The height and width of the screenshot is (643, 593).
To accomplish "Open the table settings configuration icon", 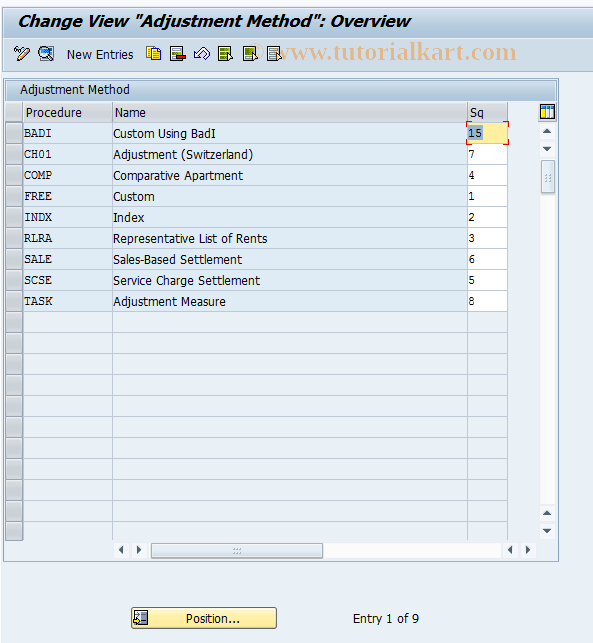I will point(547,112).
